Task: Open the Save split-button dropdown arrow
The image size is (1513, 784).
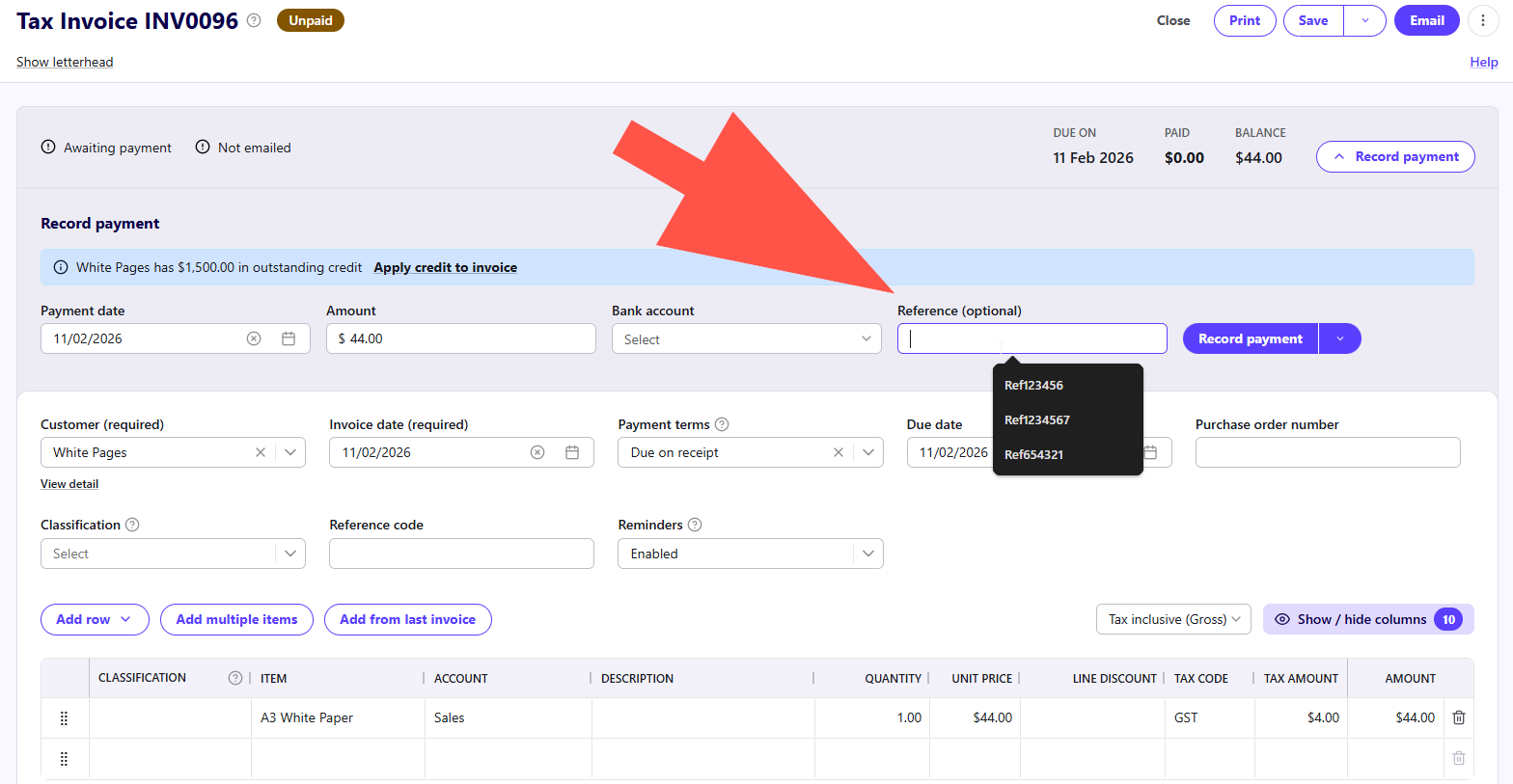Action: tap(1365, 20)
